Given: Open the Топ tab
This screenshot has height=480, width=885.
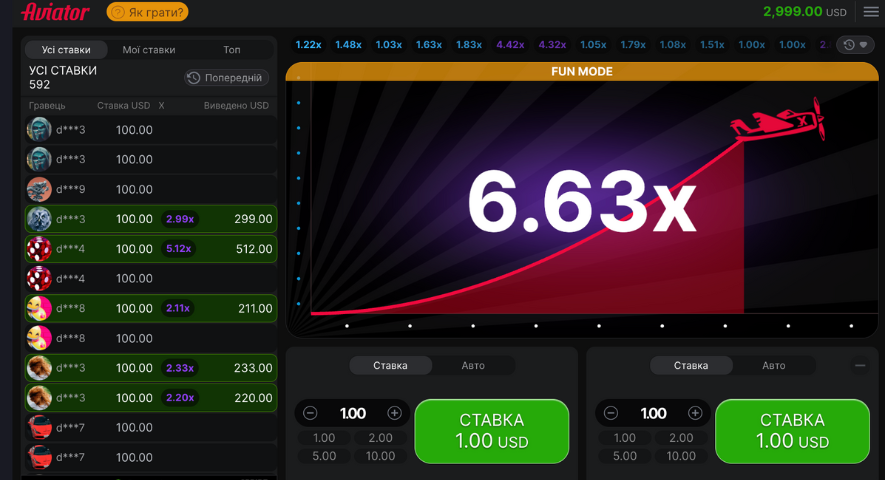Looking at the screenshot, I should click(x=232, y=49).
